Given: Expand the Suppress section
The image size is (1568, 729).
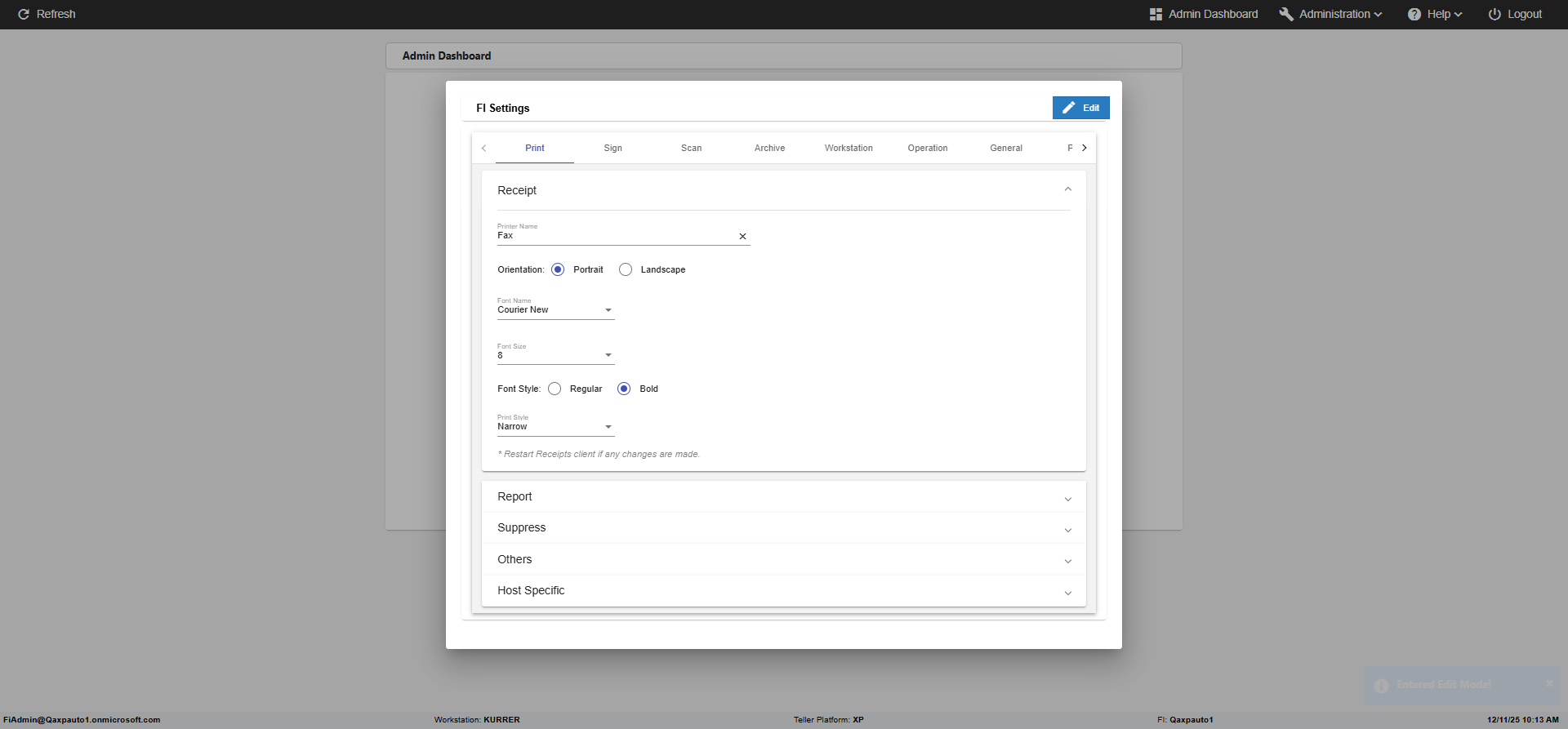Looking at the screenshot, I should click(784, 528).
